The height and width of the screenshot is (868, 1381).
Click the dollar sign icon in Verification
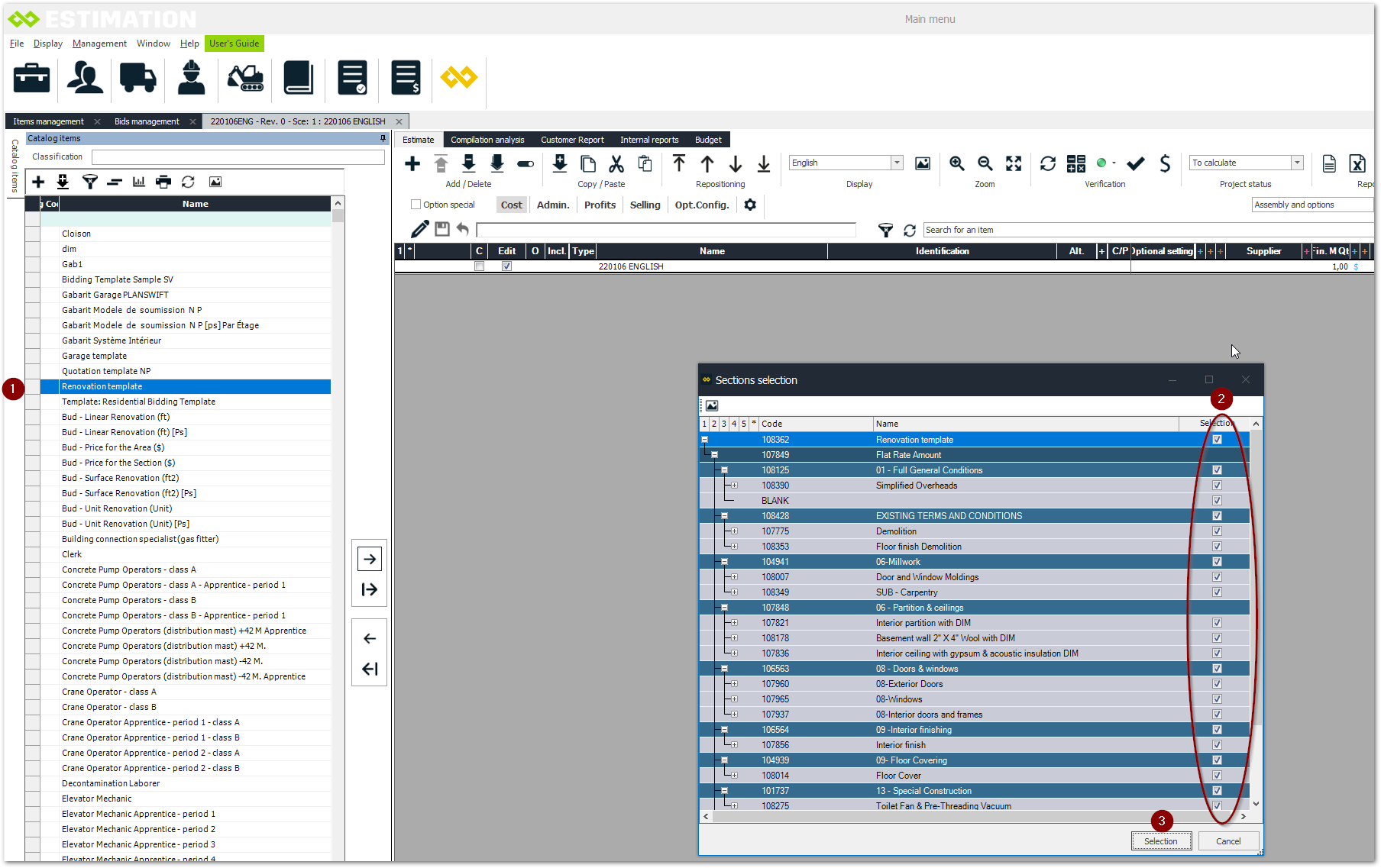point(1164,163)
